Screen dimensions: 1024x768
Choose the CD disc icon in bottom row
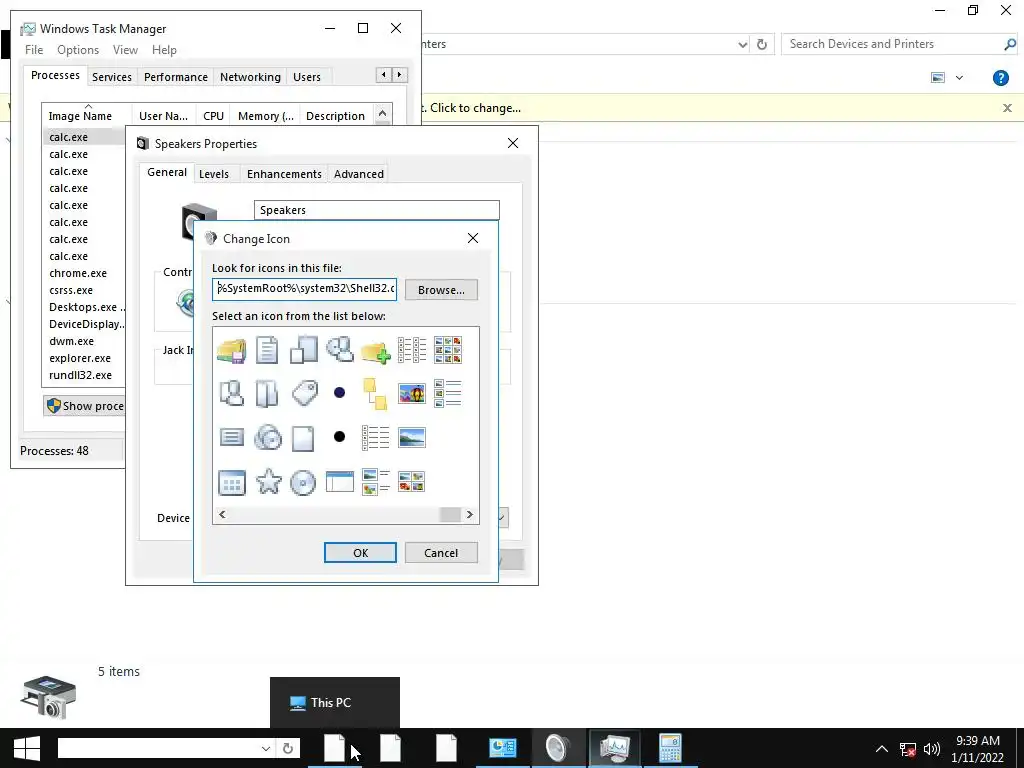coord(303,483)
